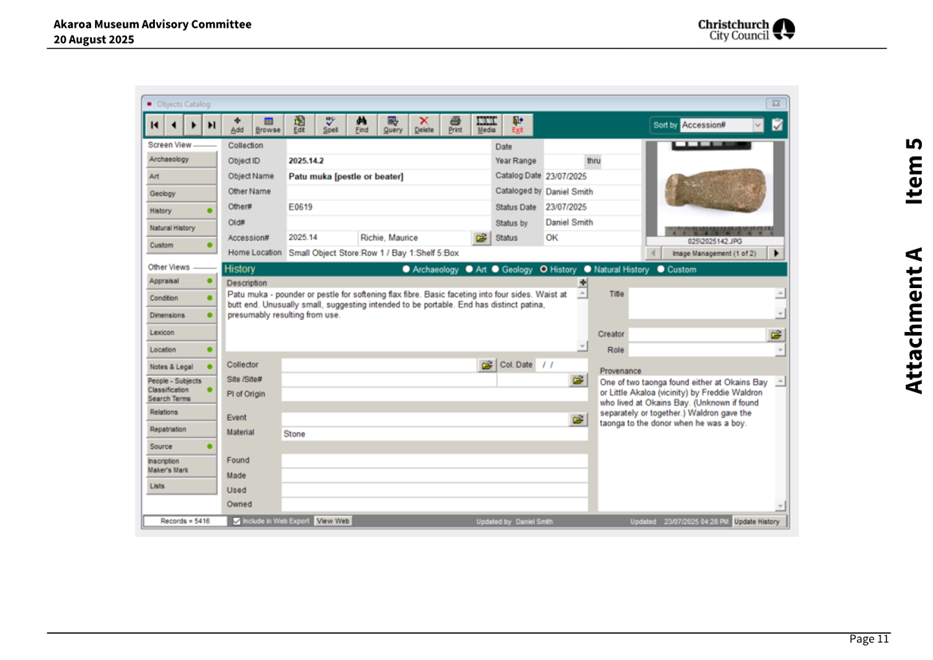
Task: Select the History radio button
Action: pyautogui.click(x=542, y=270)
